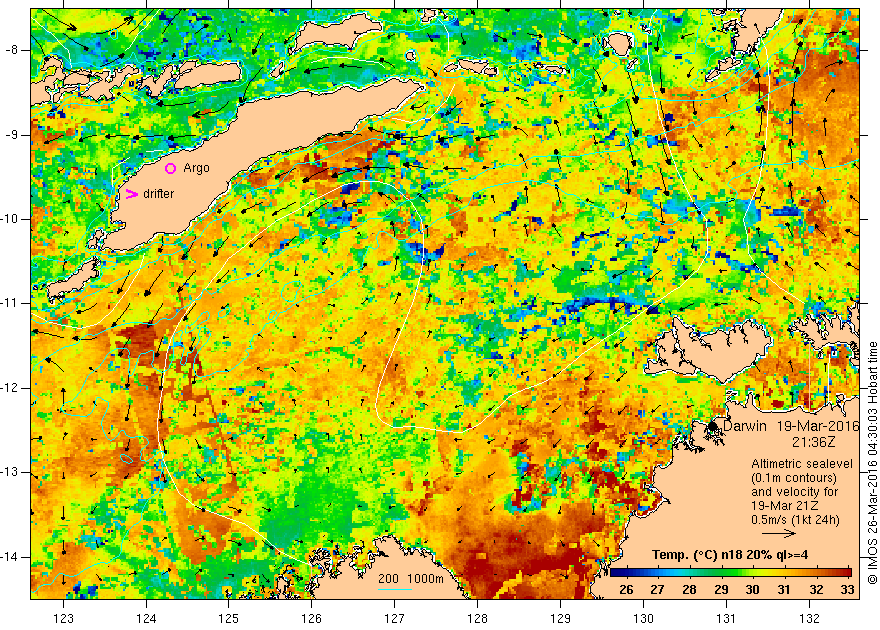Click the 'Temp. (°C) n18 20% ql>=4' title
The width and height of the screenshot is (880, 630).
[730, 555]
